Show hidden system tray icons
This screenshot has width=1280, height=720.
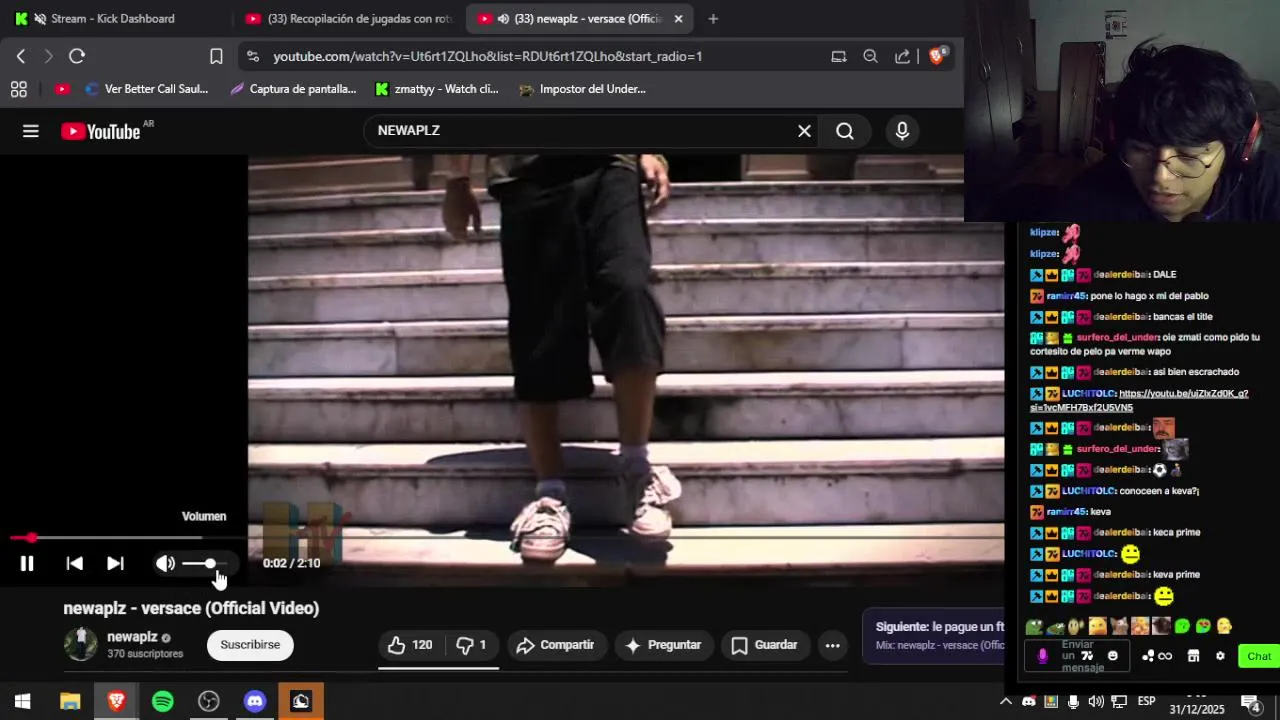[x=1007, y=702]
